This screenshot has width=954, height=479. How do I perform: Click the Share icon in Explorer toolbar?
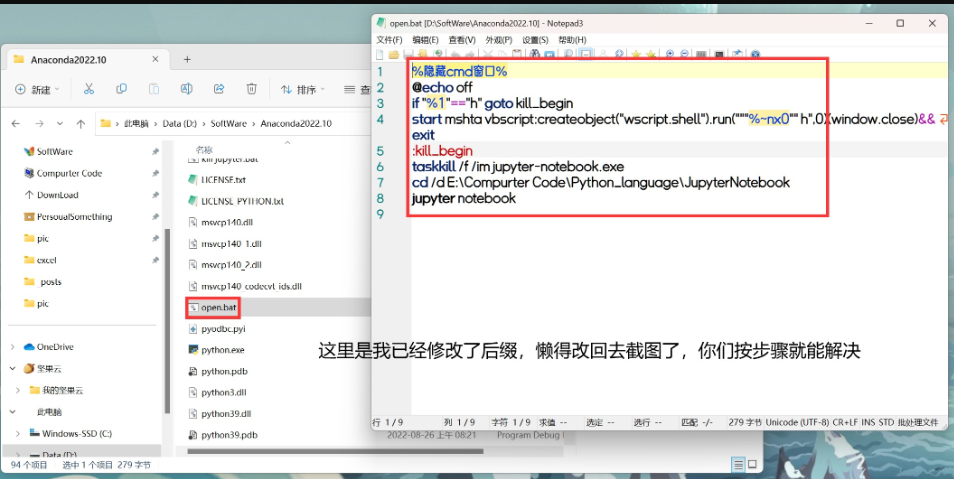pos(219,89)
